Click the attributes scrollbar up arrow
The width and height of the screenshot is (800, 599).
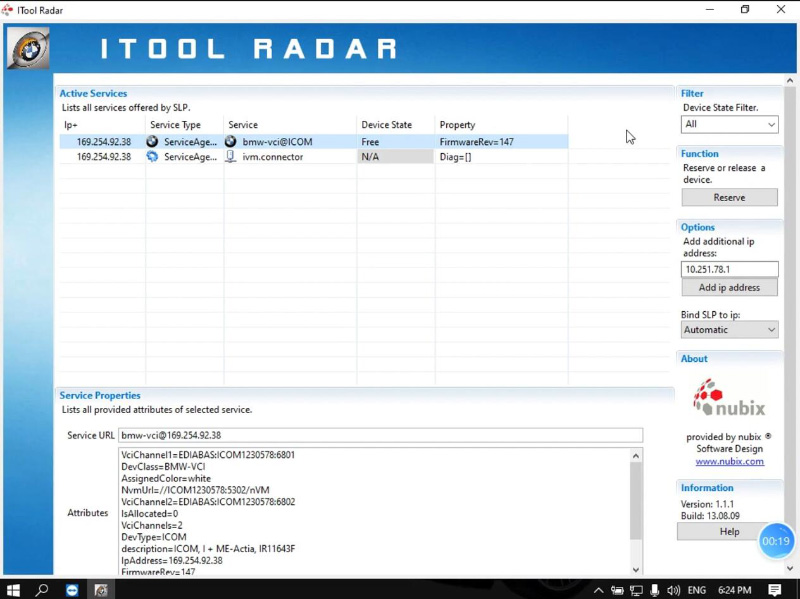pyautogui.click(x=636, y=456)
